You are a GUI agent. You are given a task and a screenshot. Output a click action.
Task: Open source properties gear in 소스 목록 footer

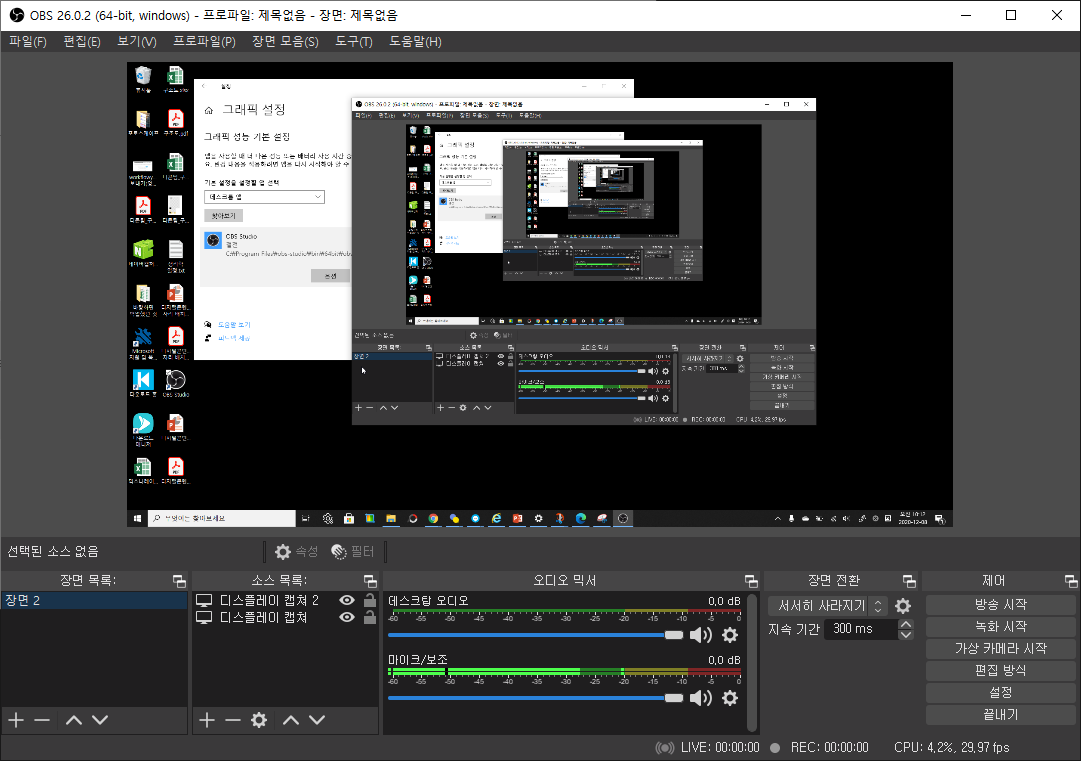point(259,720)
